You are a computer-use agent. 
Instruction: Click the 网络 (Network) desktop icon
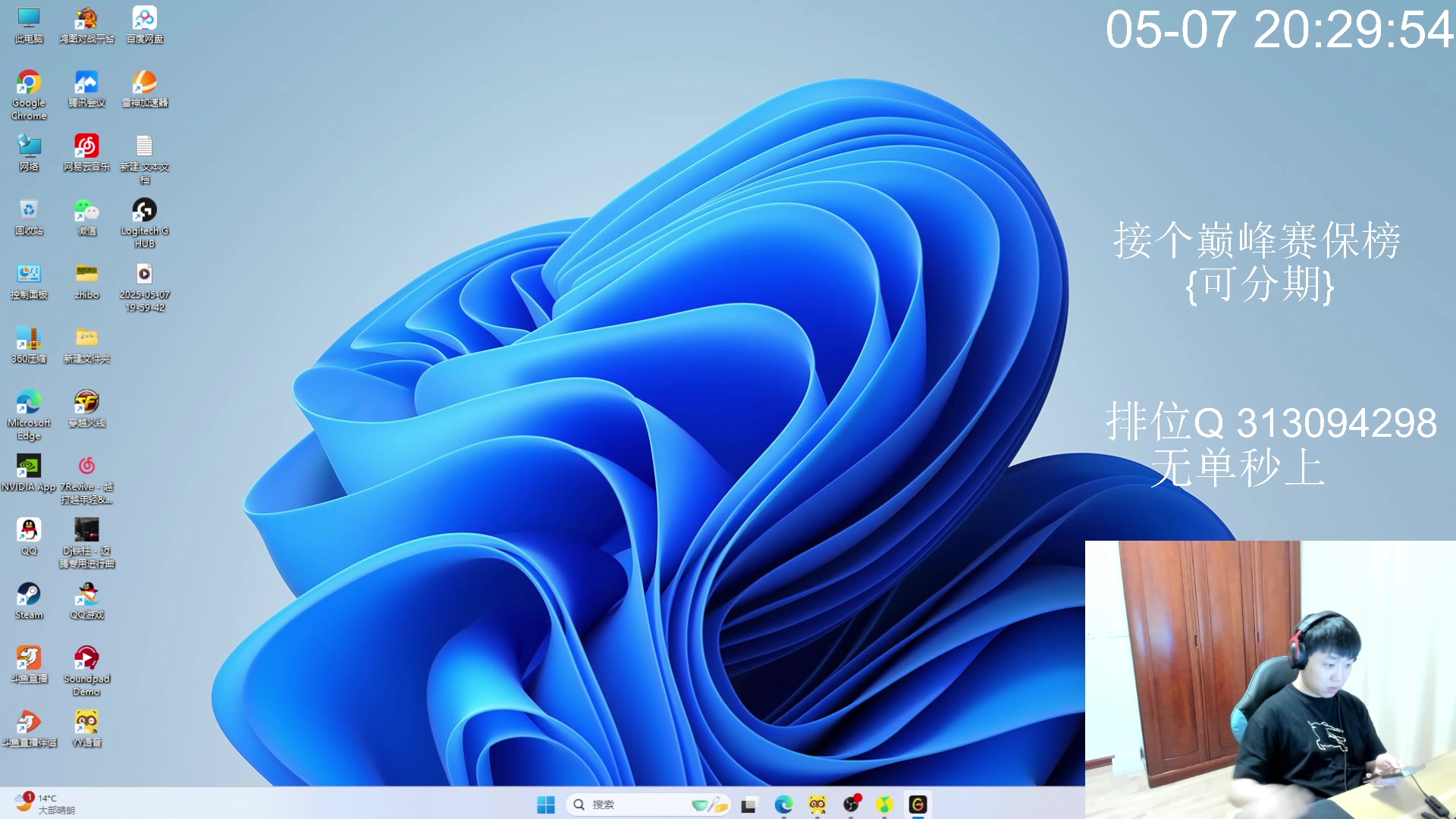(29, 153)
